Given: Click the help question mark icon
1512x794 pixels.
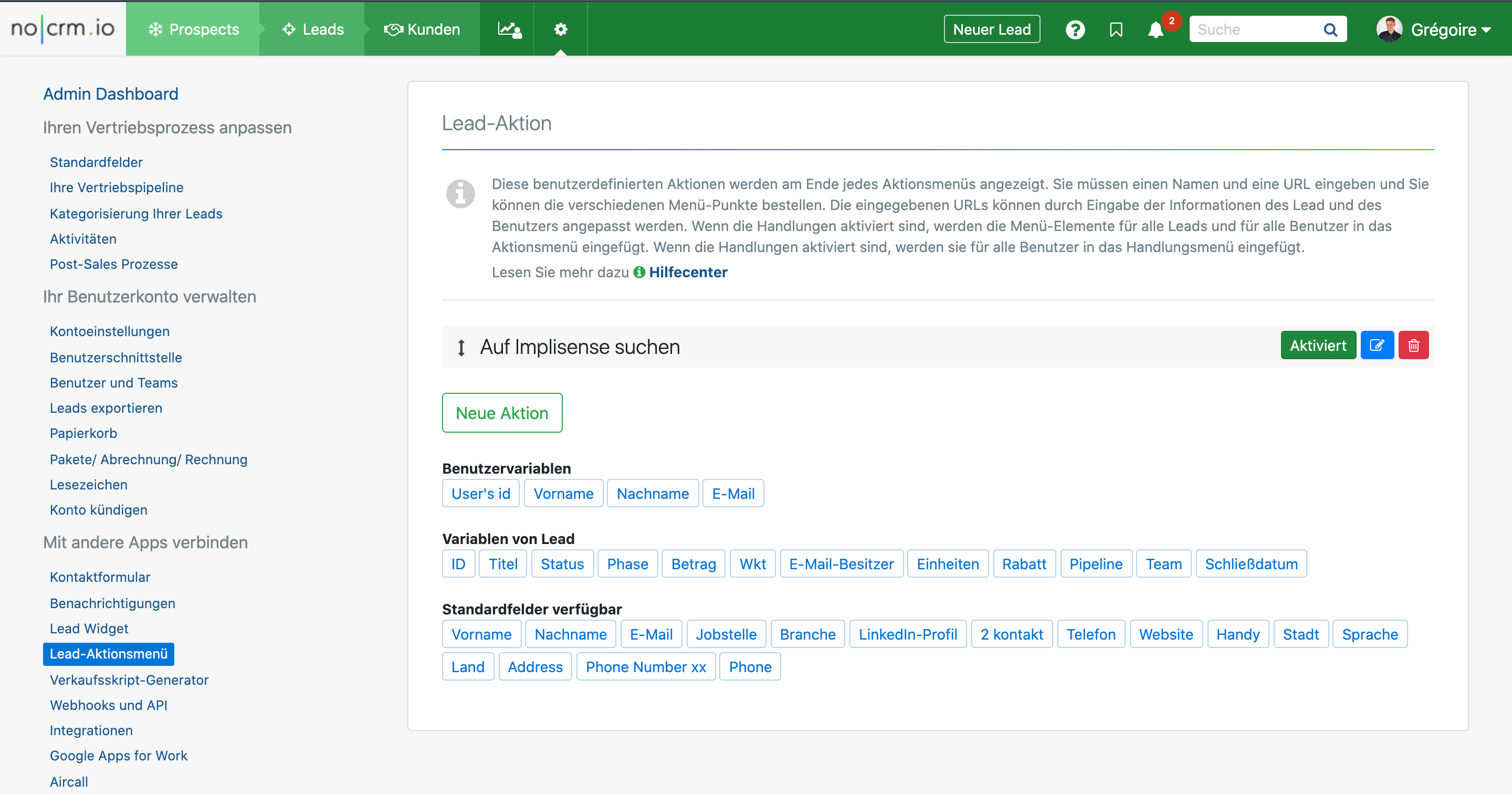Looking at the screenshot, I should click(1075, 29).
